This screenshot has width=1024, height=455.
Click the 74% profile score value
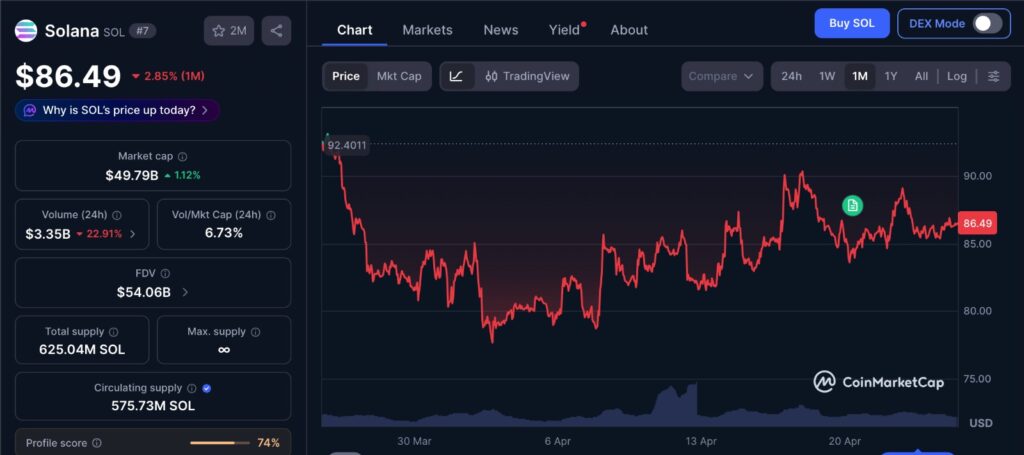pos(268,443)
